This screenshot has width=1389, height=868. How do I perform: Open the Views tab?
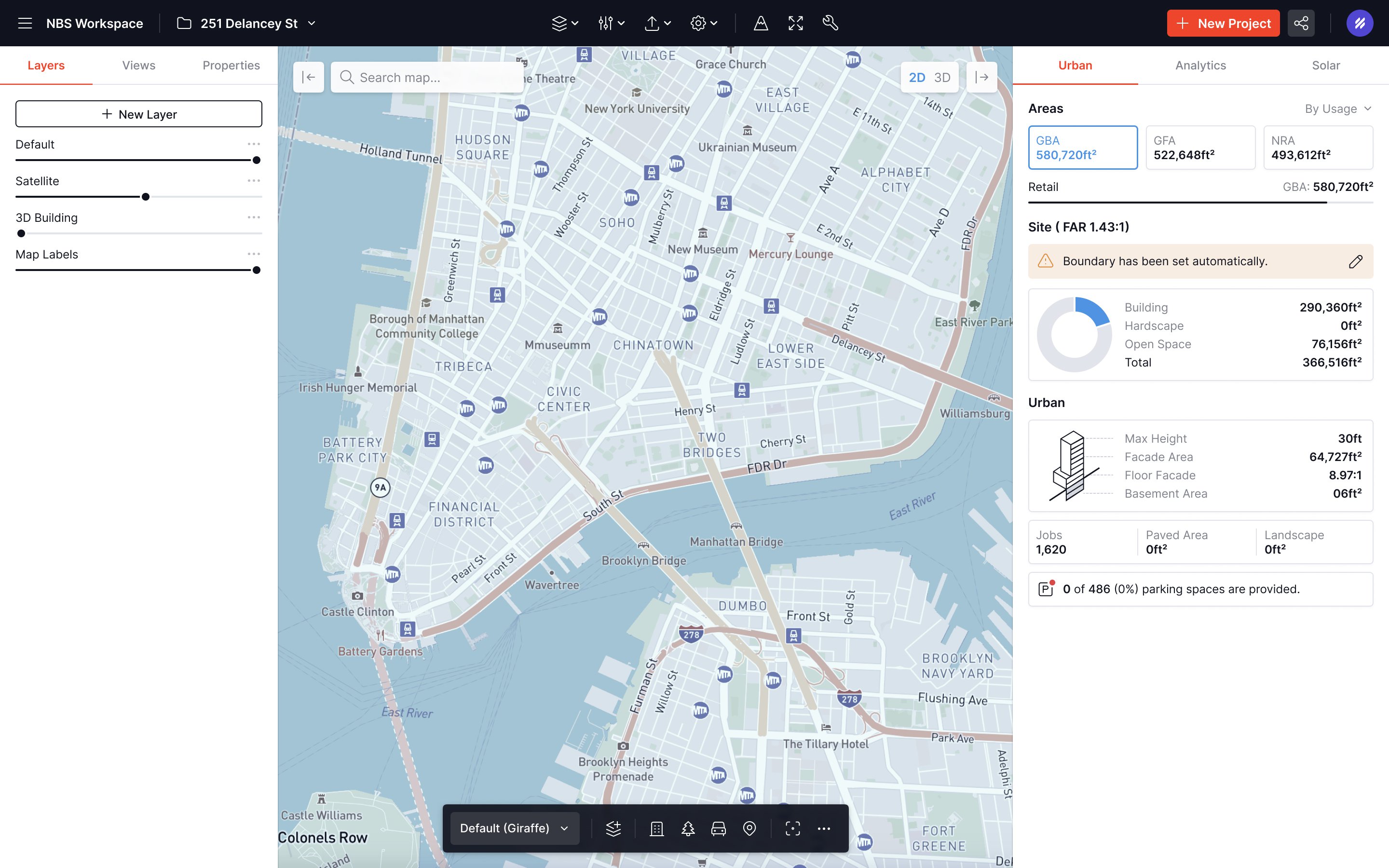pyautogui.click(x=138, y=66)
